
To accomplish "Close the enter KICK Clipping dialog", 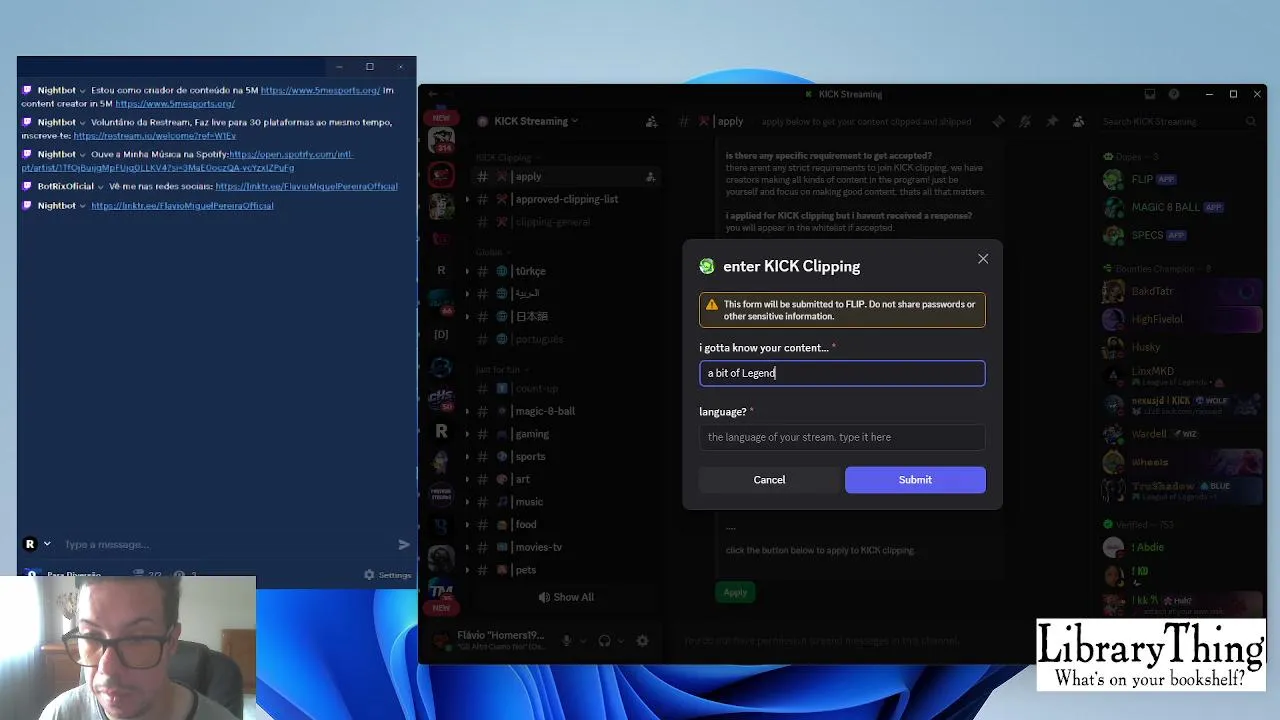I will pos(983,259).
